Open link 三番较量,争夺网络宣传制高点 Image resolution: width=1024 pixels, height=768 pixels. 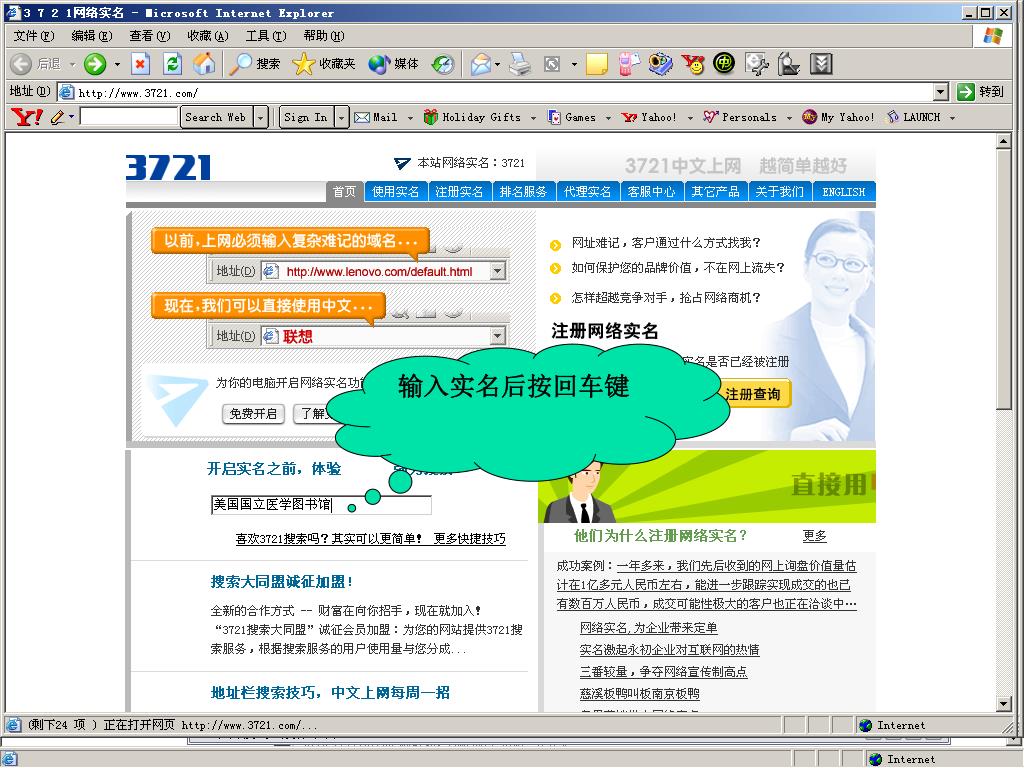[x=664, y=671]
